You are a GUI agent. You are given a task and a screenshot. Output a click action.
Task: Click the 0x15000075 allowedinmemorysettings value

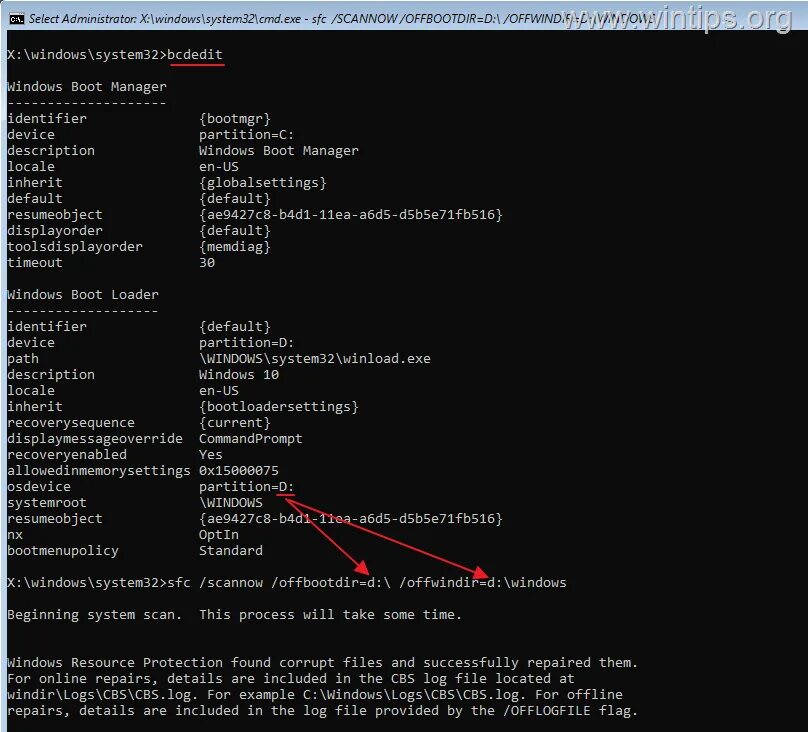(x=239, y=471)
